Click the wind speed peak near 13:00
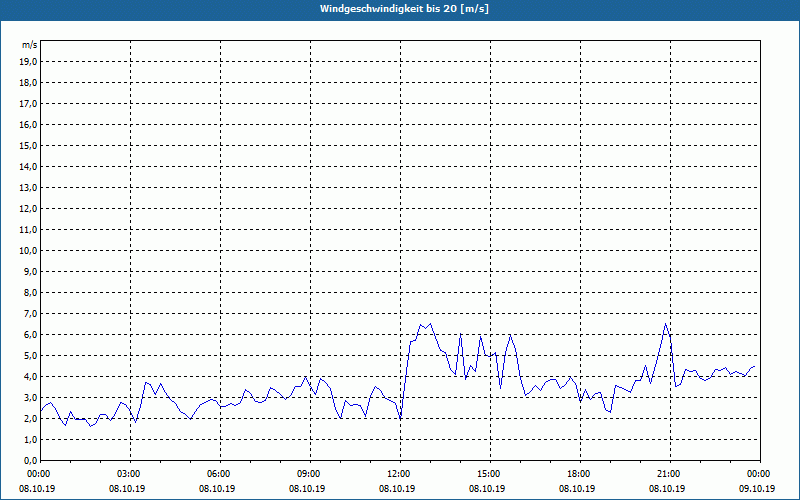The height and width of the screenshot is (500, 800). (x=431, y=324)
